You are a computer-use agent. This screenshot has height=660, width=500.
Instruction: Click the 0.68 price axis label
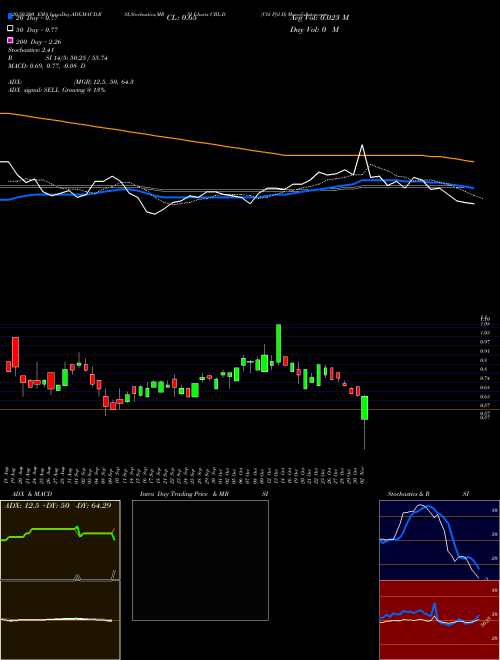click(x=485, y=387)
